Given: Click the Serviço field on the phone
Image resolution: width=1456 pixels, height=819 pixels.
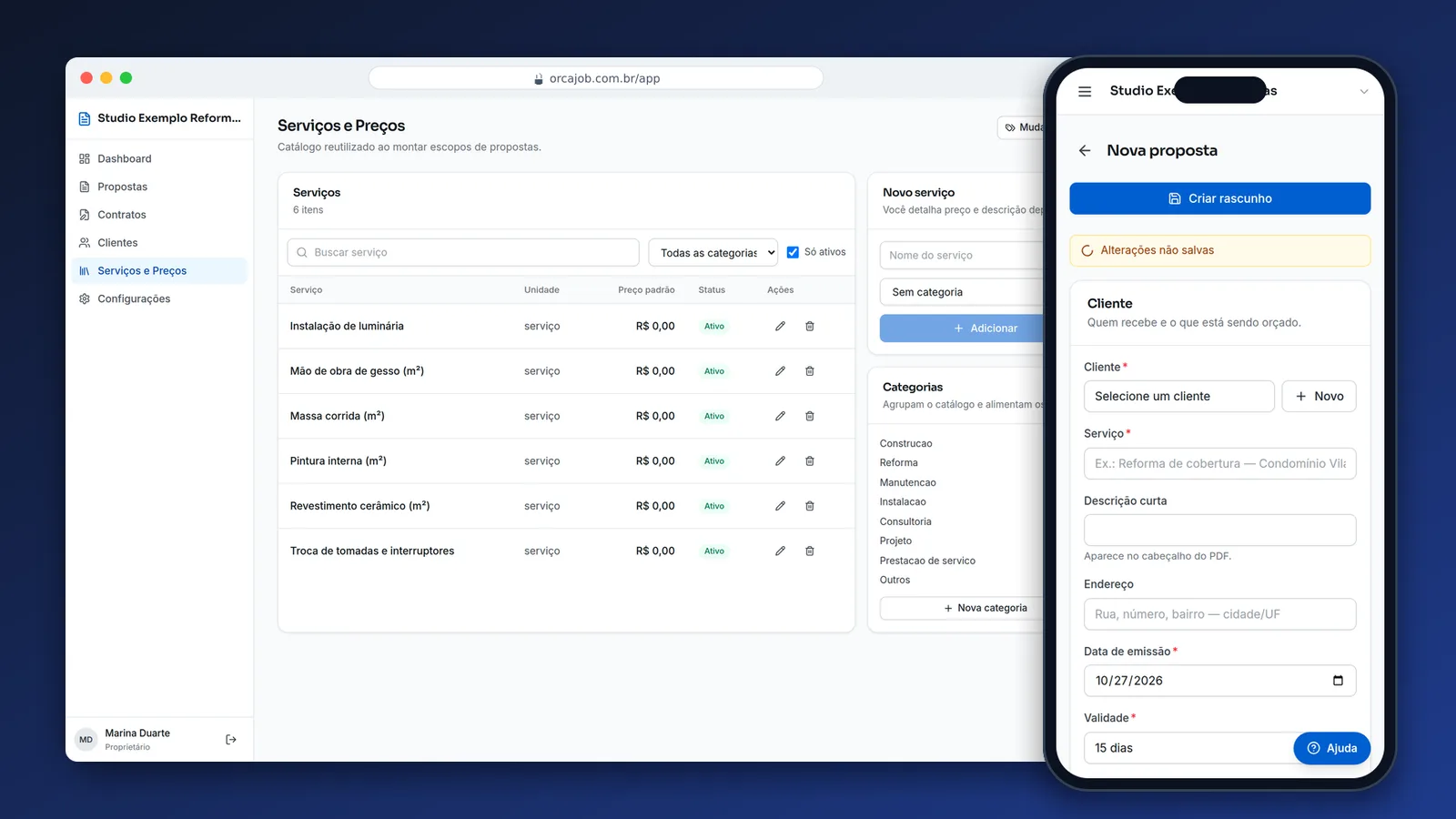Looking at the screenshot, I should [x=1219, y=463].
